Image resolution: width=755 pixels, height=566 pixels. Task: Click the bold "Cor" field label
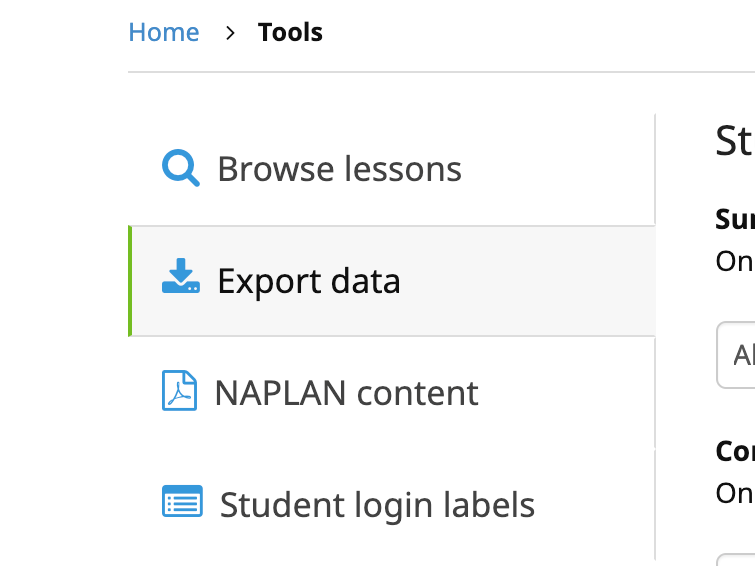tap(735, 451)
